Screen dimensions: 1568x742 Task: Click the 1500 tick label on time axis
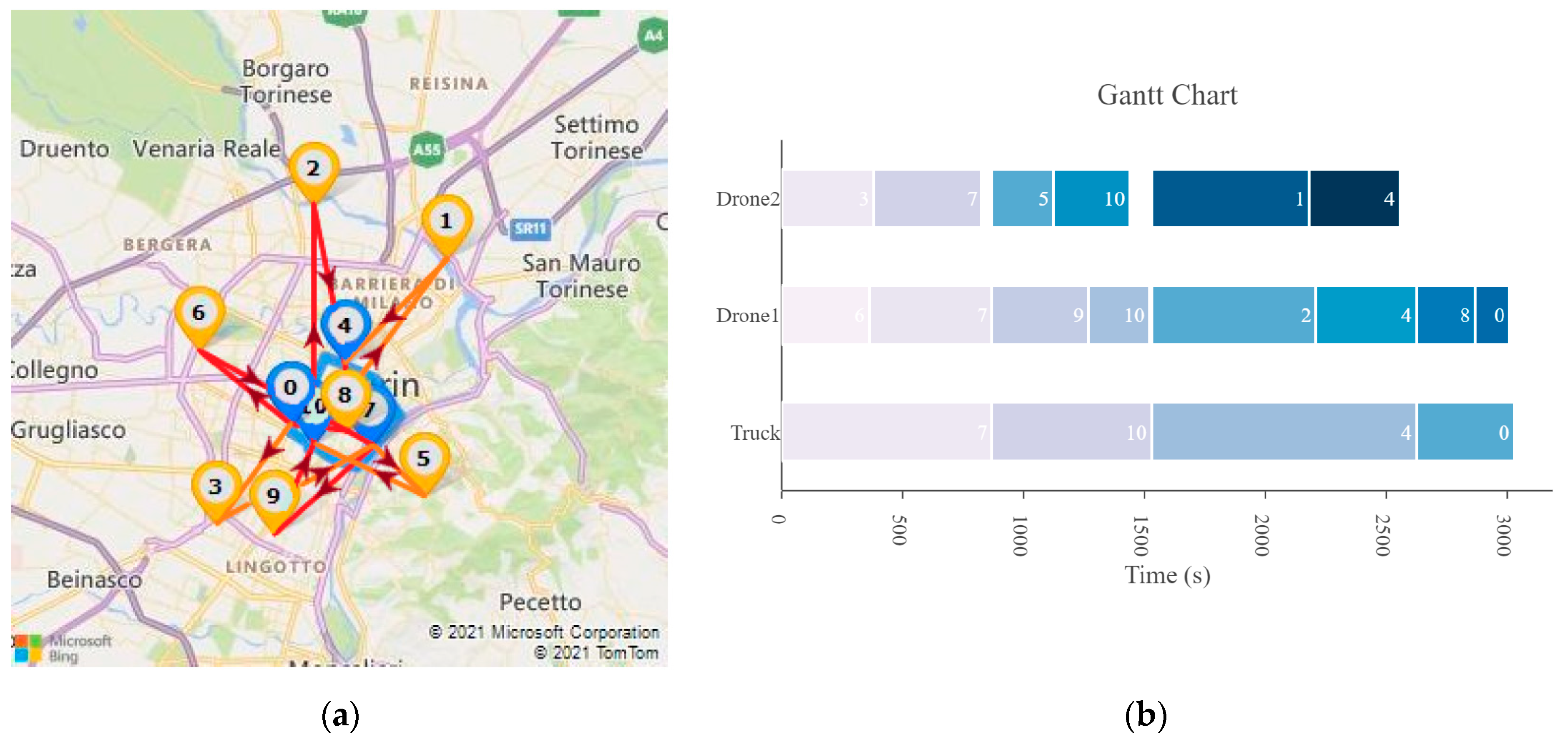(x=1141, y=536)
